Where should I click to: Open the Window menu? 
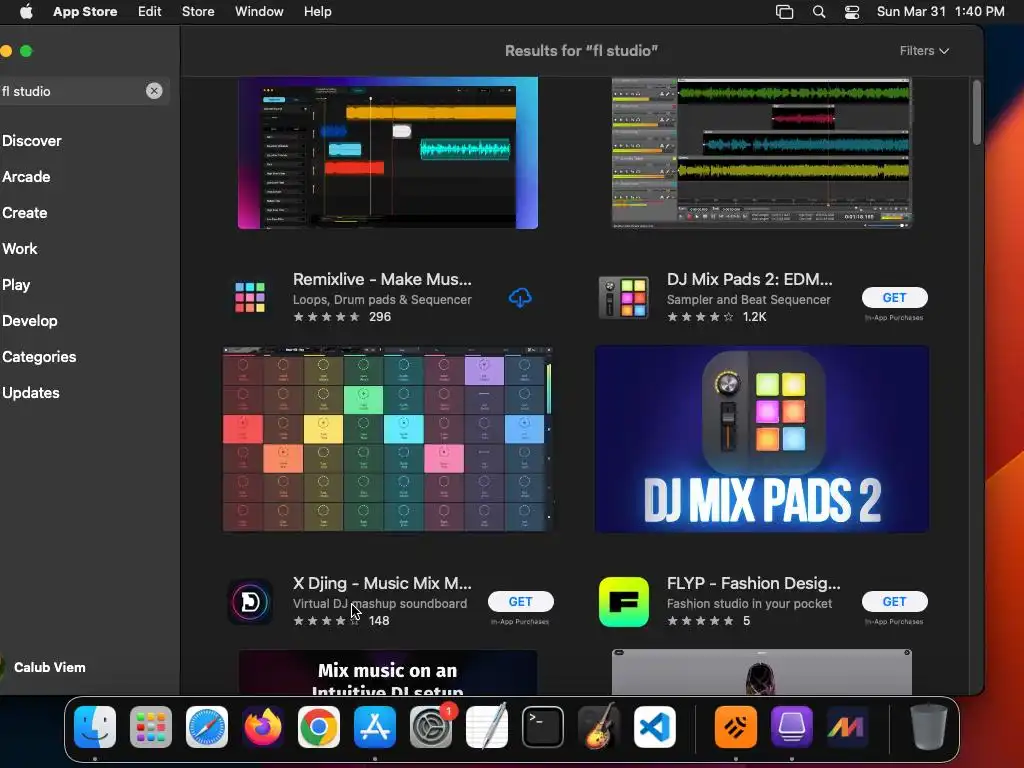point(259,12)
